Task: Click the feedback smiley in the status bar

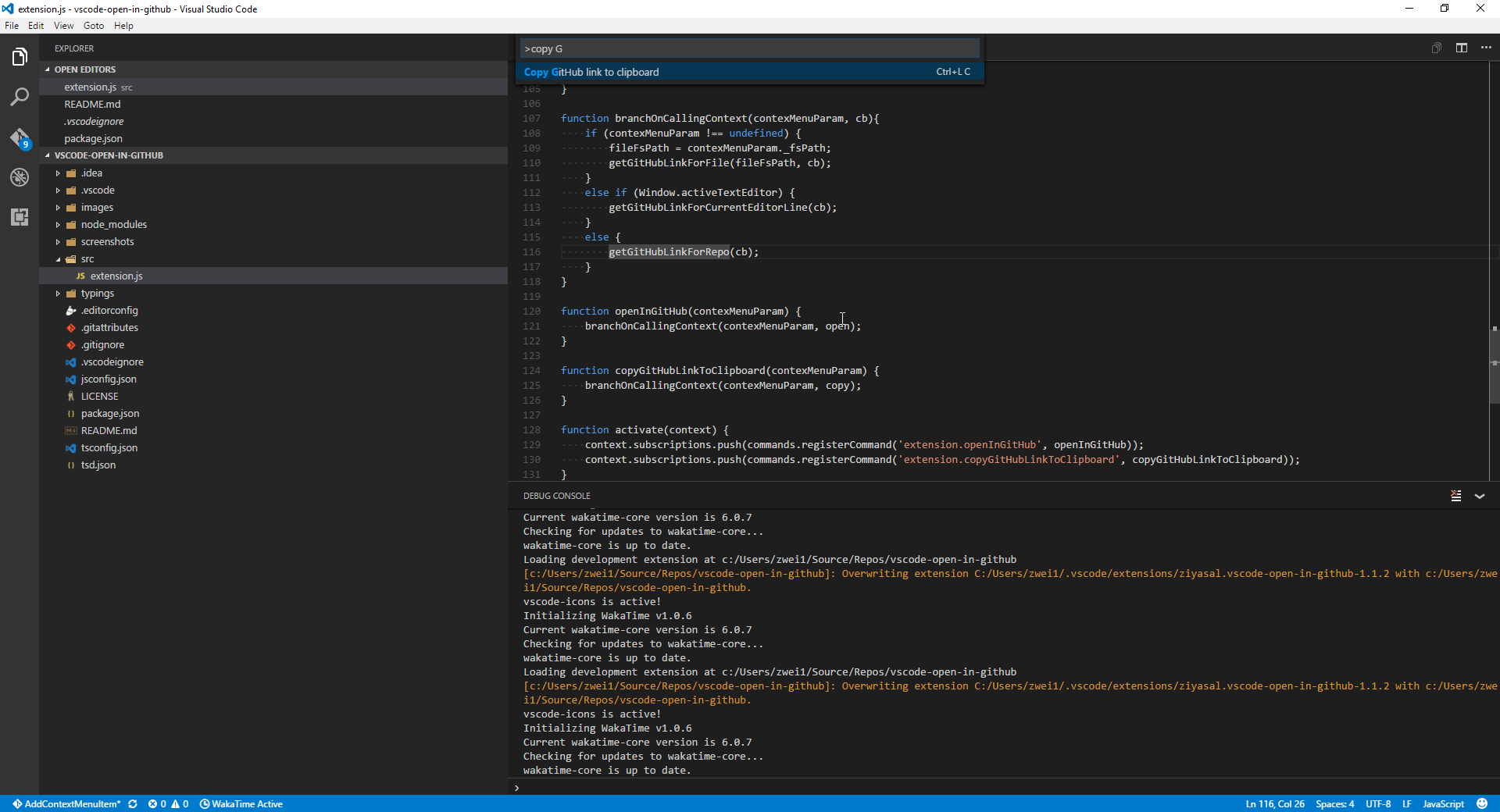Action: [1482, 803]
